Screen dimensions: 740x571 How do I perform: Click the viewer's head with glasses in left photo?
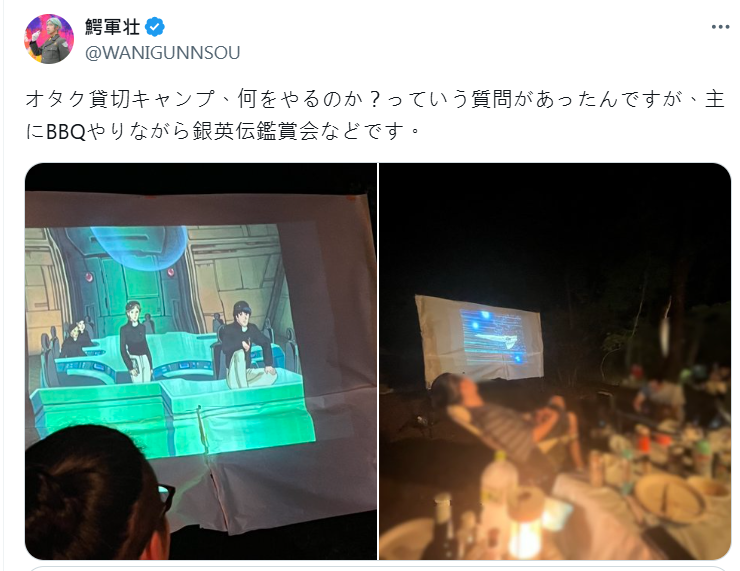pos(99,491)
